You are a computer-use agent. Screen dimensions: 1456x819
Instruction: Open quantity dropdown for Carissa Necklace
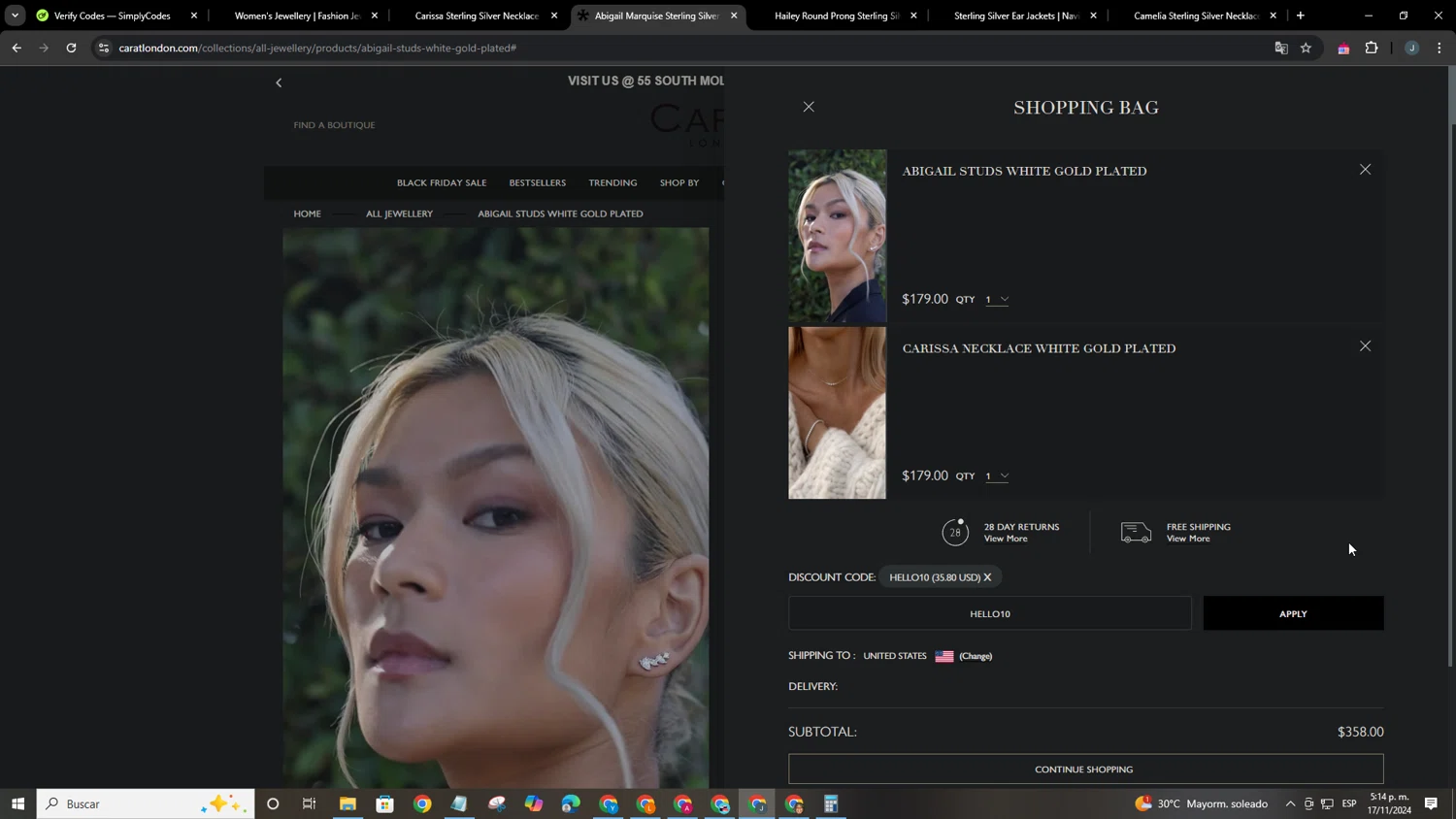point(997,476)
